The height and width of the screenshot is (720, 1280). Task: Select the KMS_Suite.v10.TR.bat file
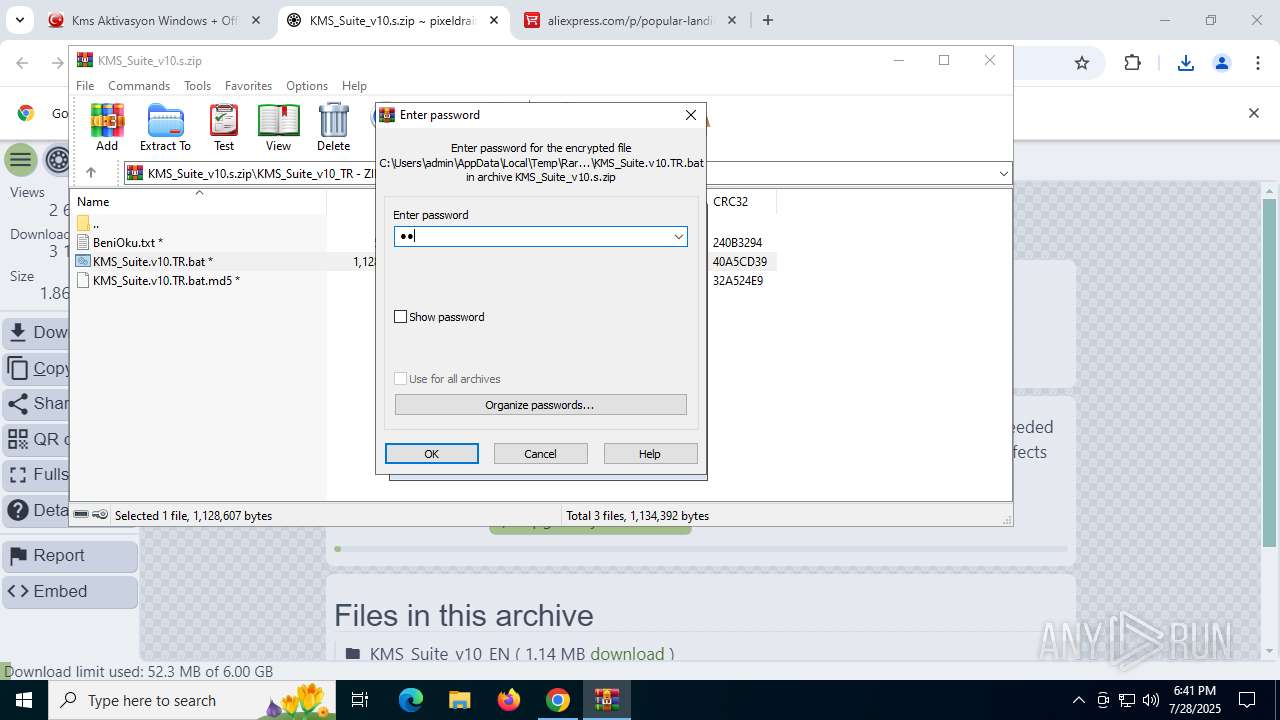click(152, 262)
